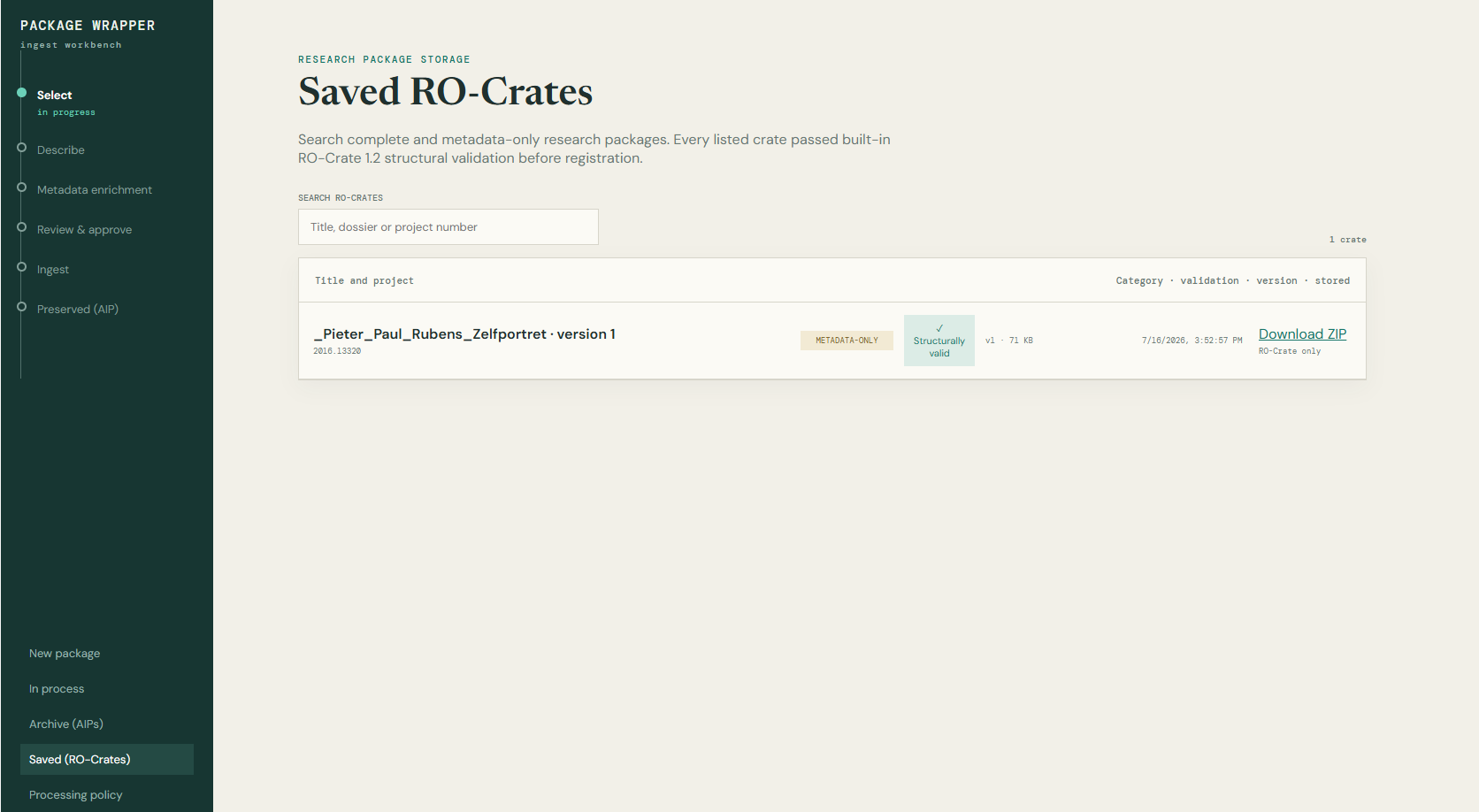Click the checkmark in Structurally valid badge
Viewport: 1479px width, 812px height.
(939, 328)
